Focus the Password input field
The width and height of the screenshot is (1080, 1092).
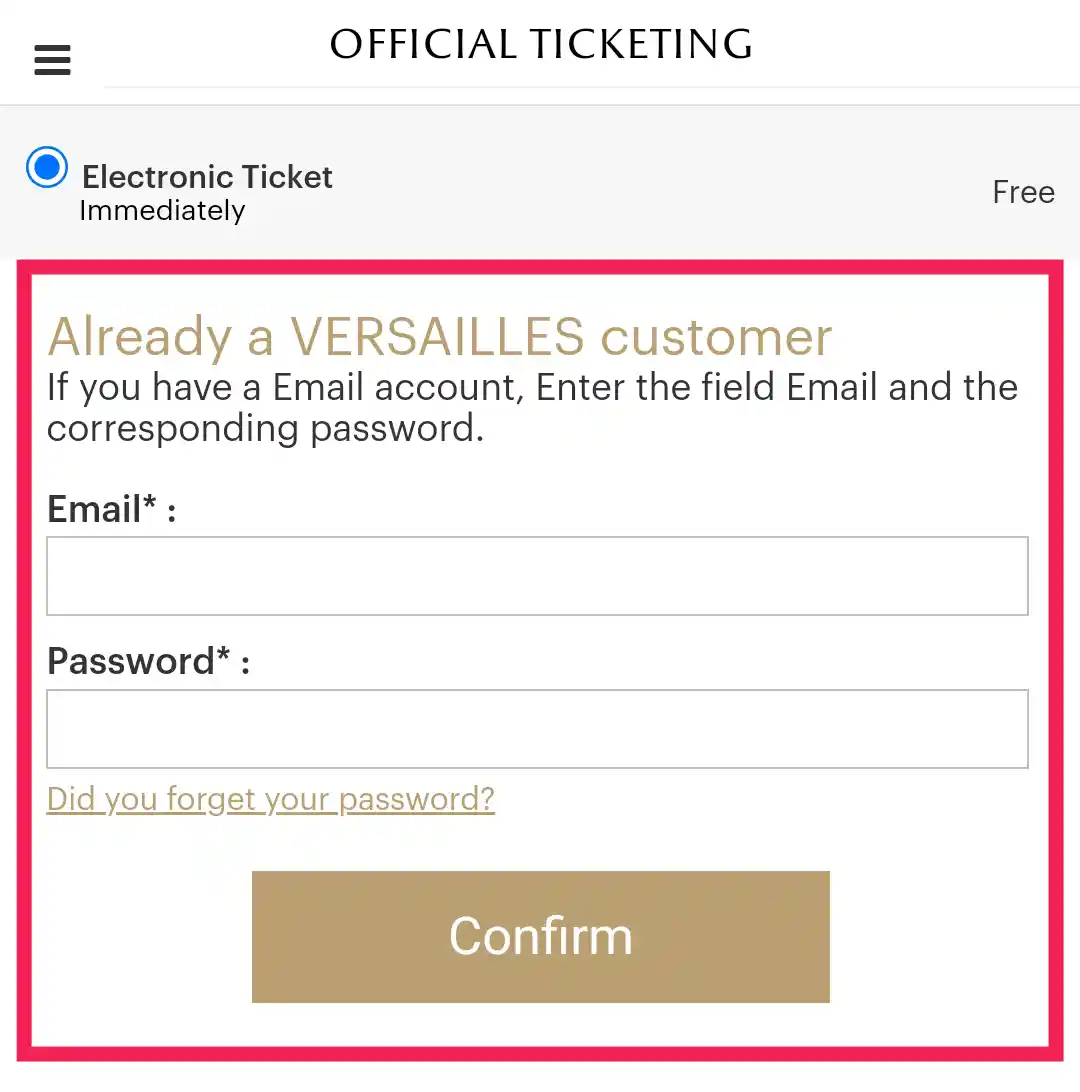[x=537, y=729]
